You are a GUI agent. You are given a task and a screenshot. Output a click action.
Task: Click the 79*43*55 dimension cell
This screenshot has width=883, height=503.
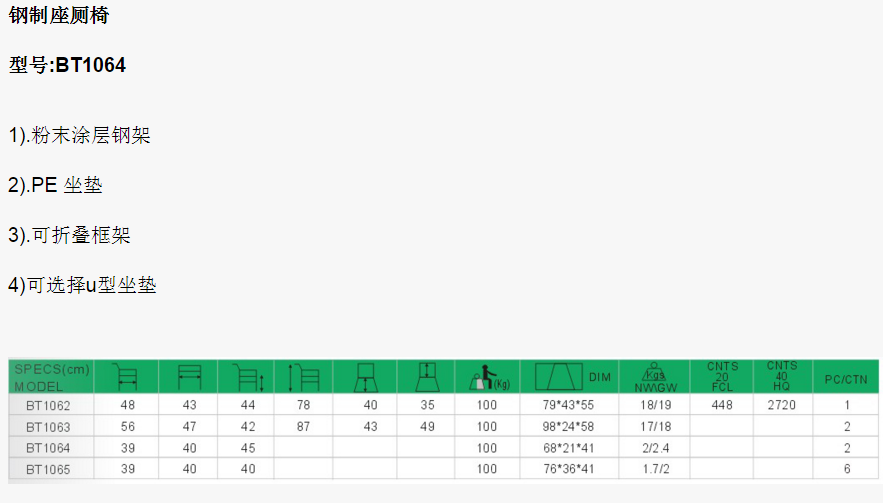pyautogui.click(x=568, y=406)
